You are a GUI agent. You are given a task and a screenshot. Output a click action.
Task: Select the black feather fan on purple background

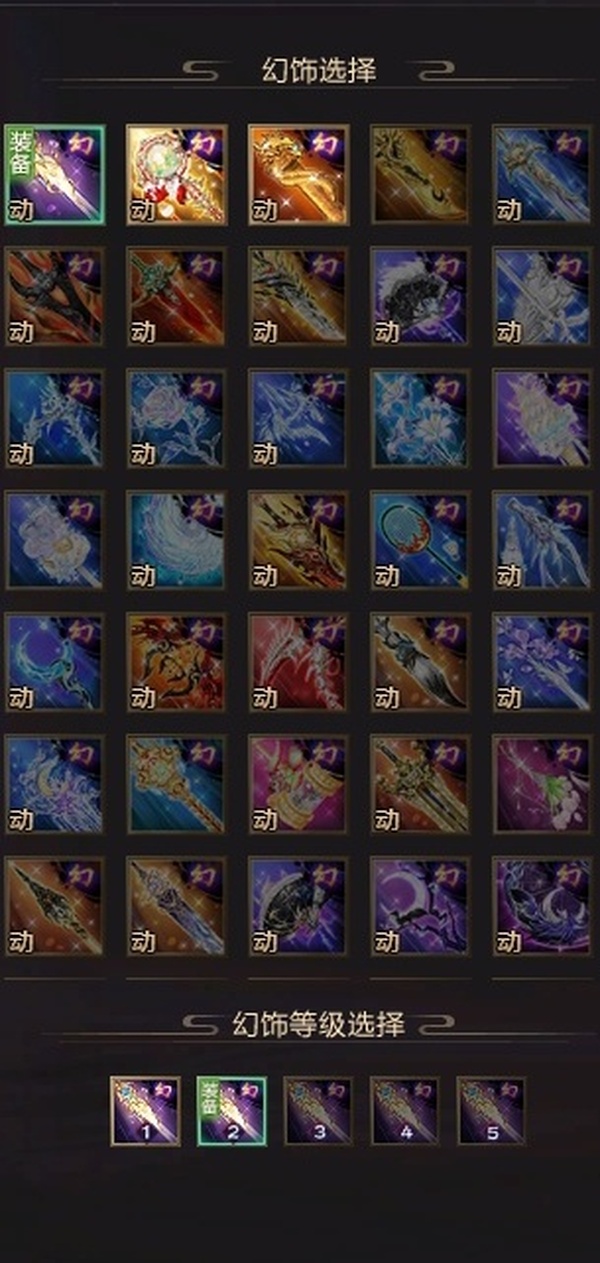421,297
